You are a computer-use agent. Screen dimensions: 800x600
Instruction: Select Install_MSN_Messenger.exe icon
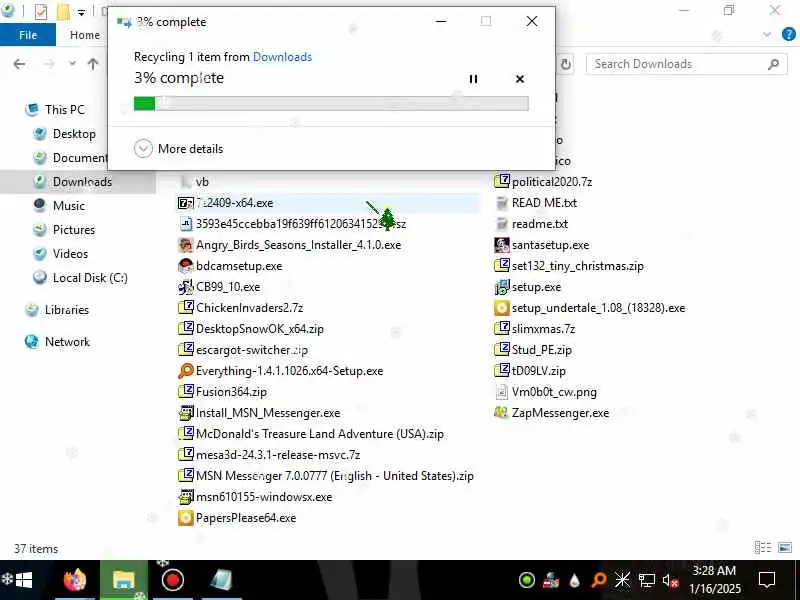(x=186, y=413)
